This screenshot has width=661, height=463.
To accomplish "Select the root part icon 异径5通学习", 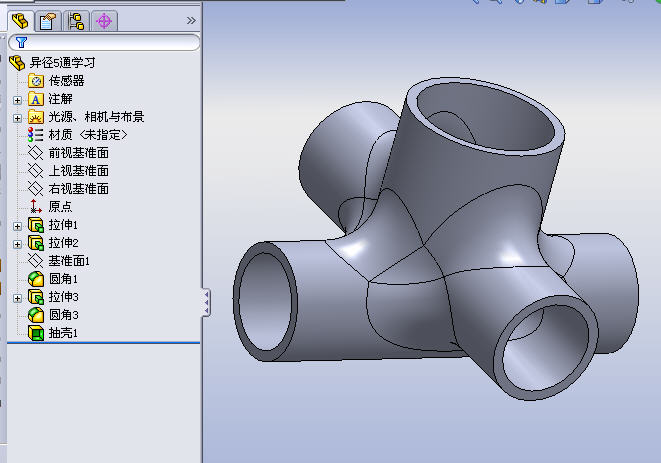I will coord(17,63).
